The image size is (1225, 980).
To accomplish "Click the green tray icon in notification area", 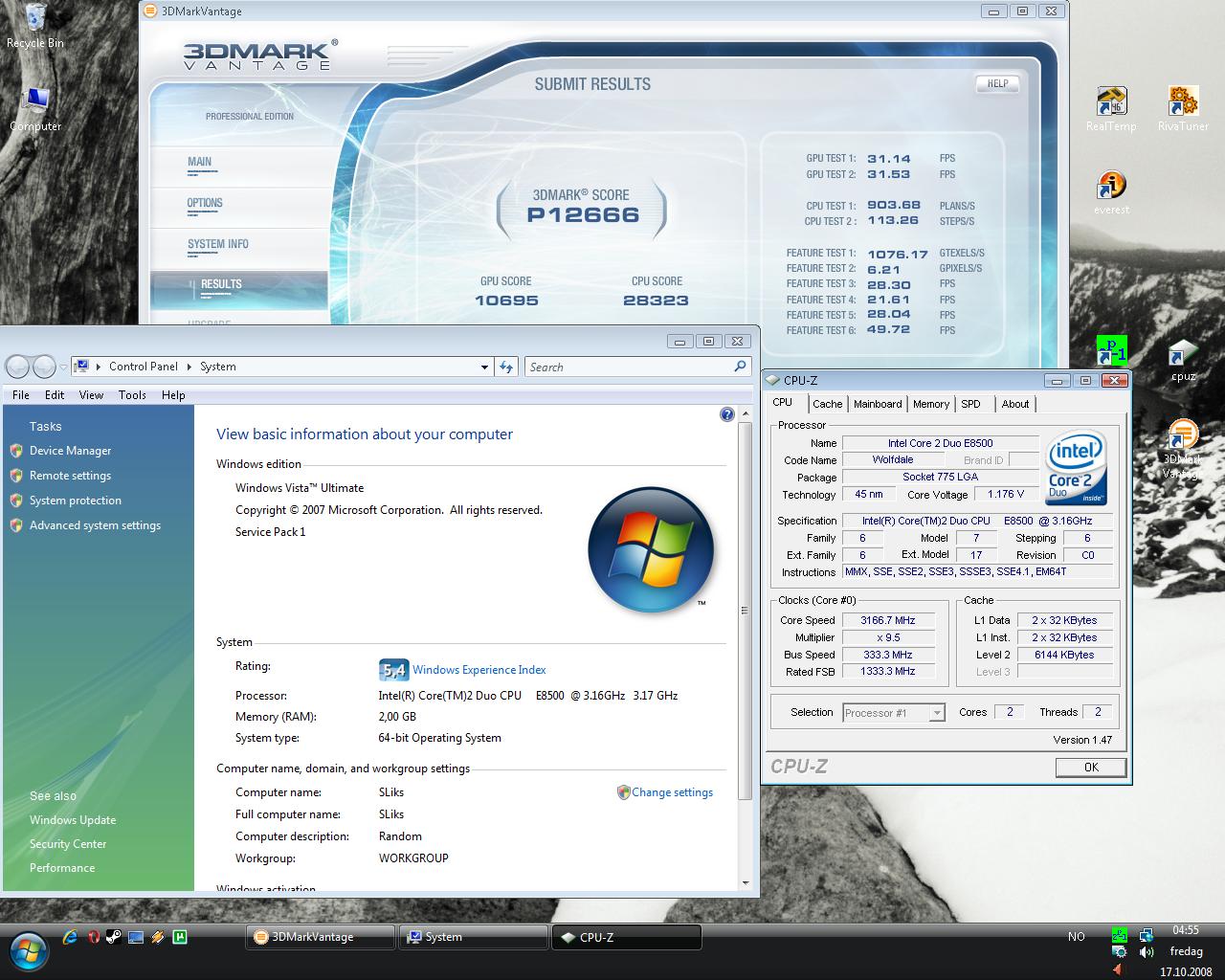I will (1119, 935).
